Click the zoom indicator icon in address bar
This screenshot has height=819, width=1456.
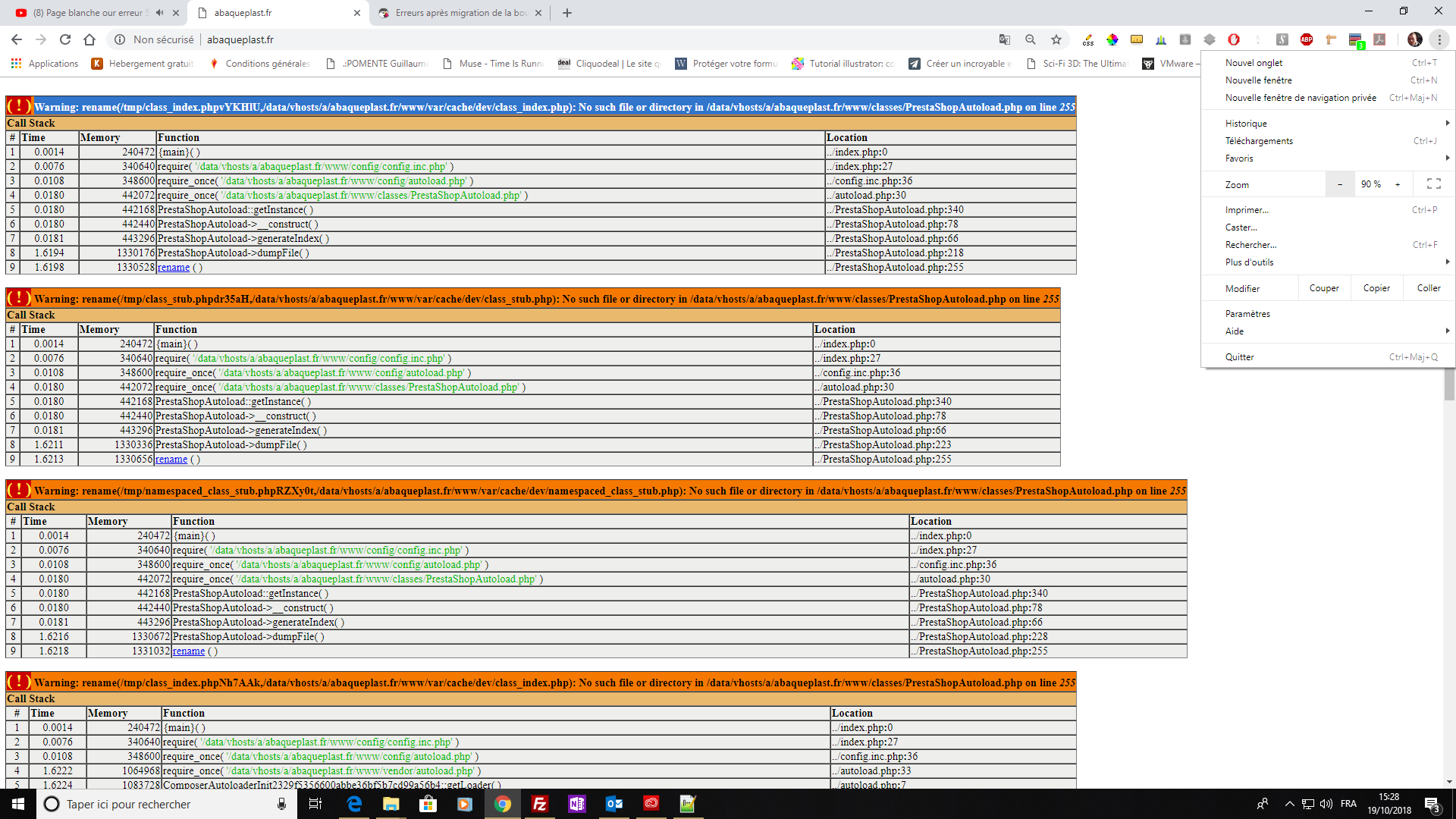pyautogui.click(x=1031, y=39)
